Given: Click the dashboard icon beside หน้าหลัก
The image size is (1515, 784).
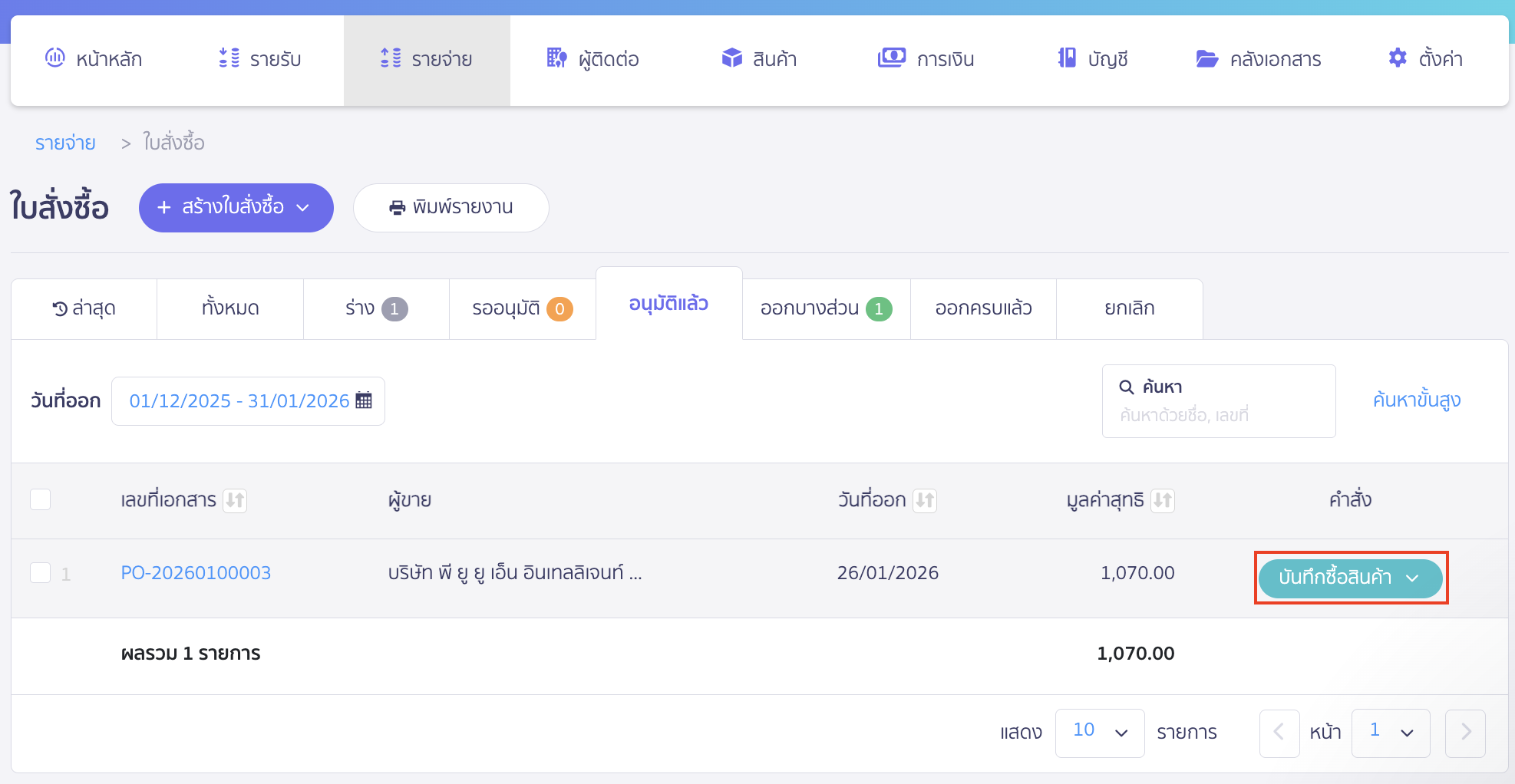Looking at the screenshot, I should 55,58.
